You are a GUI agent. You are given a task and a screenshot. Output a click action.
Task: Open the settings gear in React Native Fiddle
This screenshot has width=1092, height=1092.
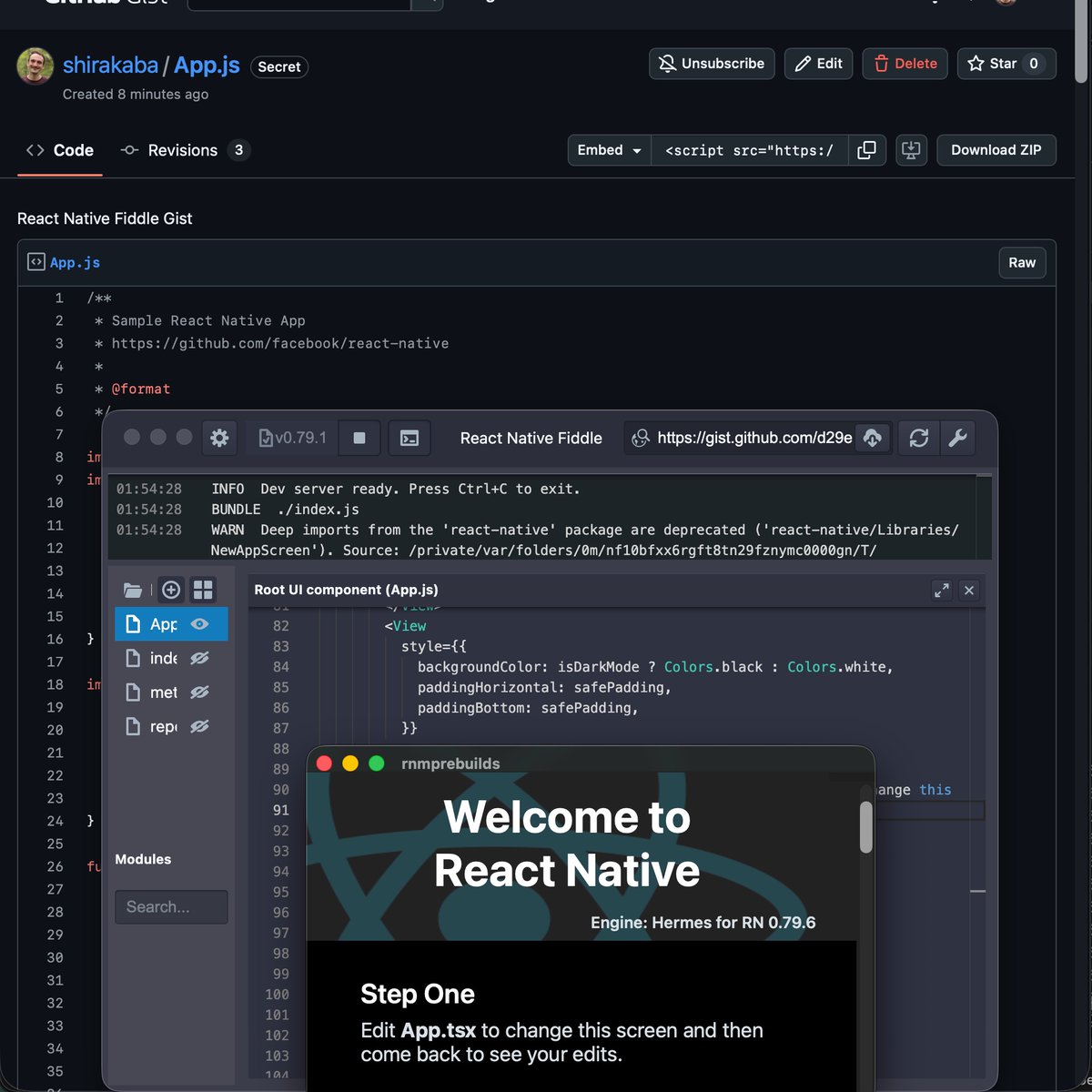[219, 438]
